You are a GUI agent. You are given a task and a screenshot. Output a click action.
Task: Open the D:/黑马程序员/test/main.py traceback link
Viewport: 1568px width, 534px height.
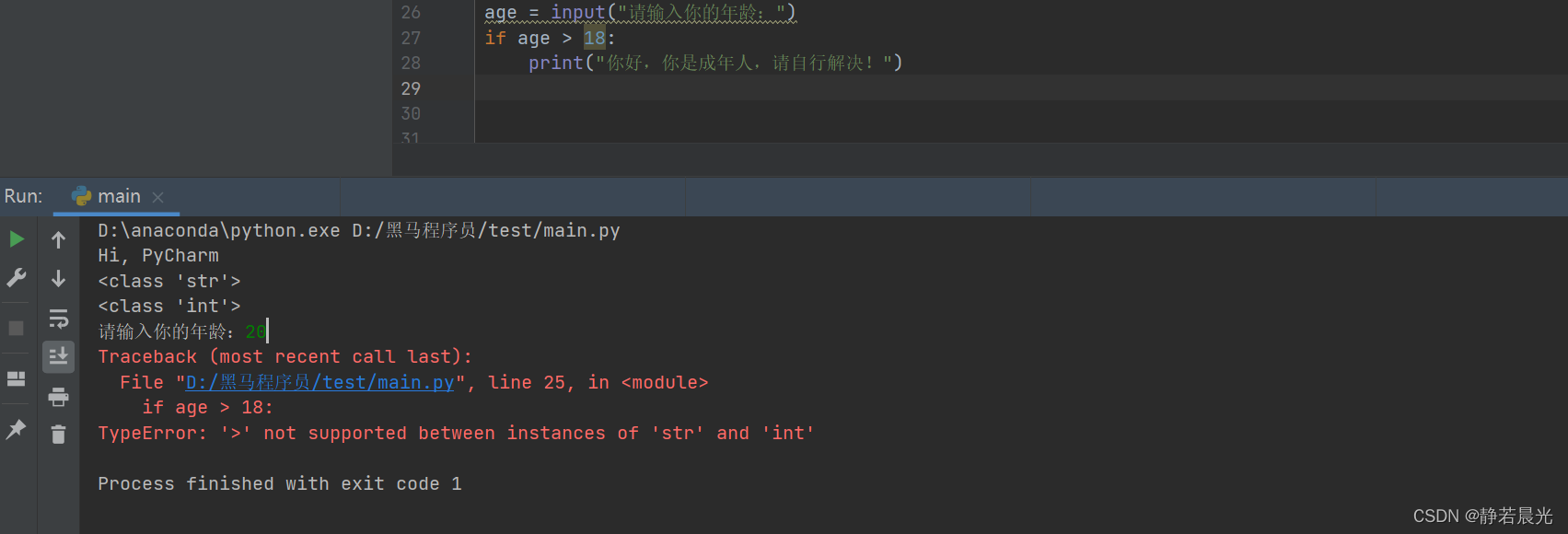tap(320, 382)
